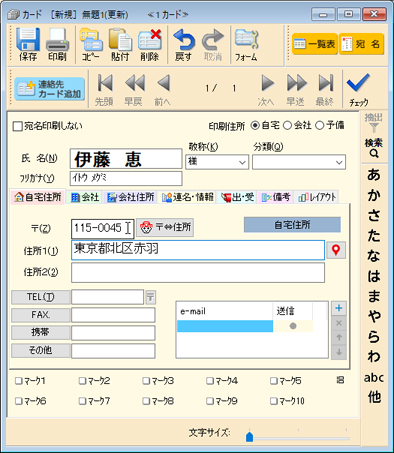Click the 保存 (save) floppy disk icon
The image size is (394, 453).
pos(28,40)
